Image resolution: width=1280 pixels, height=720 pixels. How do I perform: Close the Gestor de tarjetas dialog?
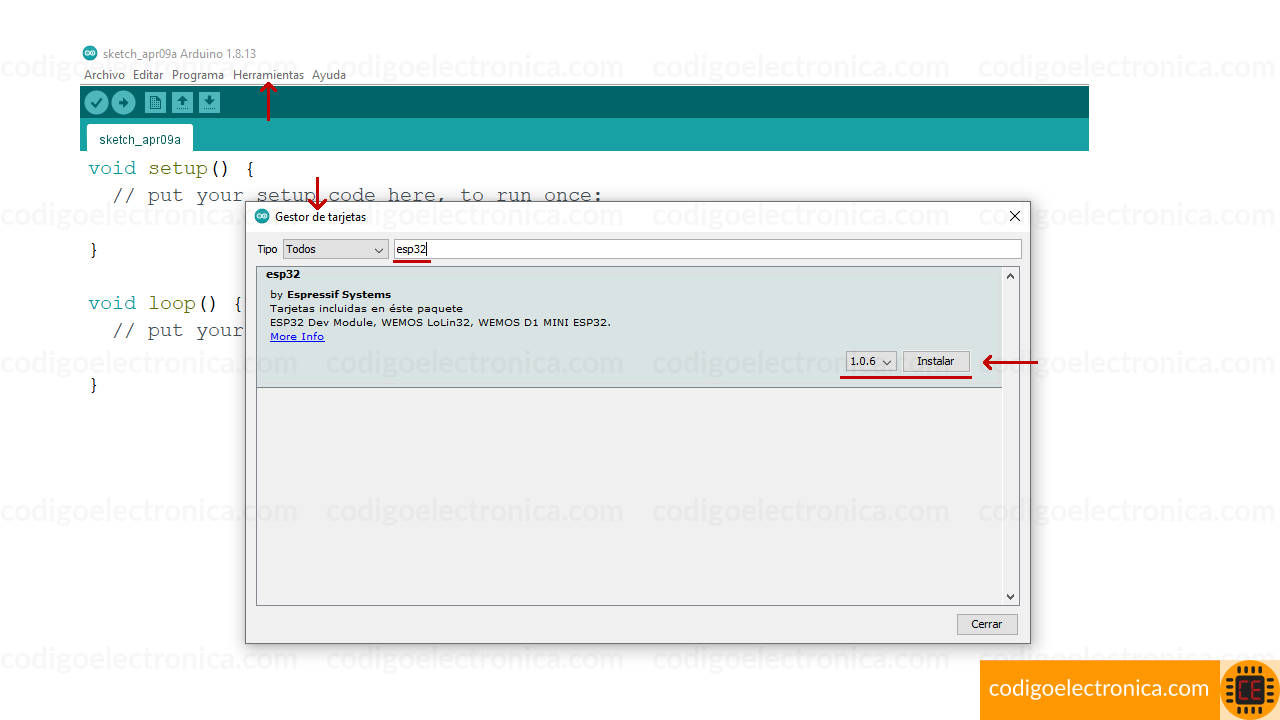click(1015, 216)
